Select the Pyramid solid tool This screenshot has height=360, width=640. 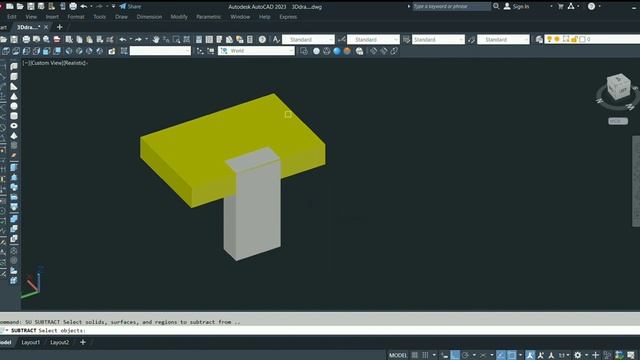pyautogui.click(x=14, y=136)
